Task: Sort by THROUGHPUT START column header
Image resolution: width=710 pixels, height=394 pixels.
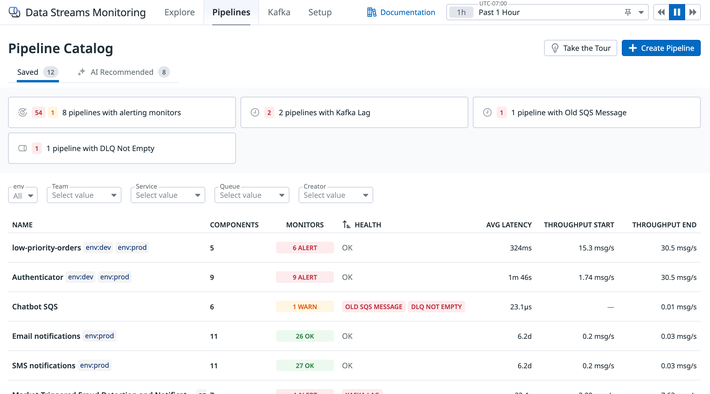Action: click(579, 225)
